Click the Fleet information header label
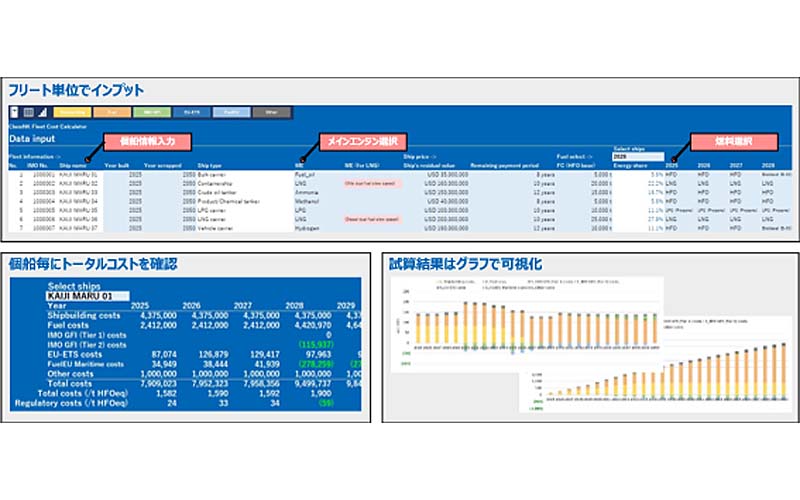Screen dimensions: 800x500 click(35, 157)
